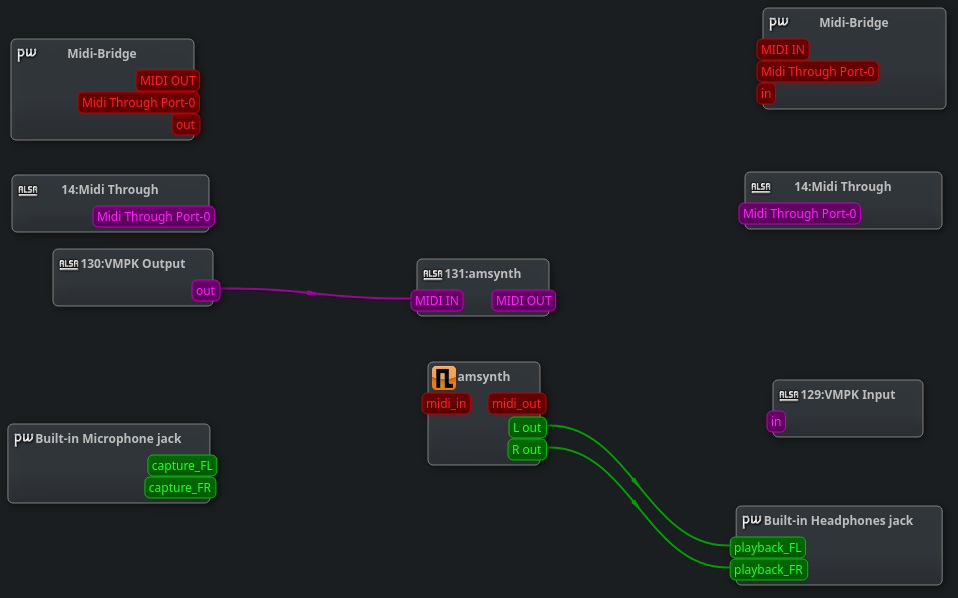Select the green L out port of amsynth
Viewport: 958px width, 598px height.
527,428
